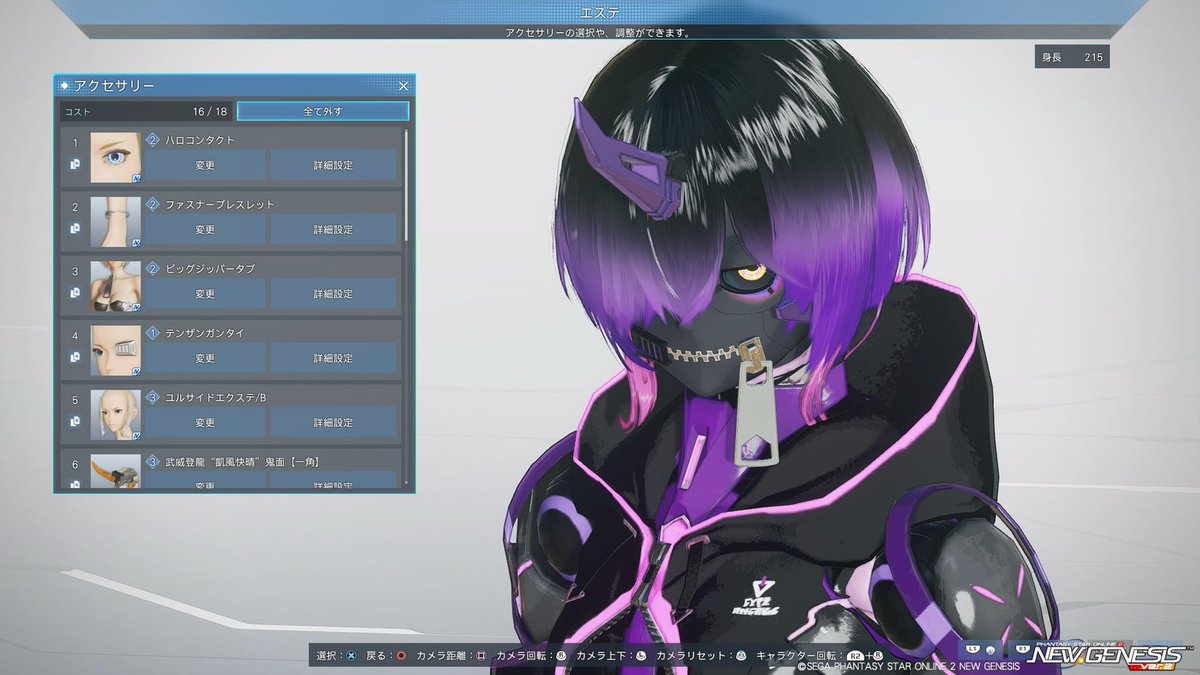This screenshot has height=675, width=1200.
Task: Click the テンザンガンタイ item name
Action: (205, 333)
